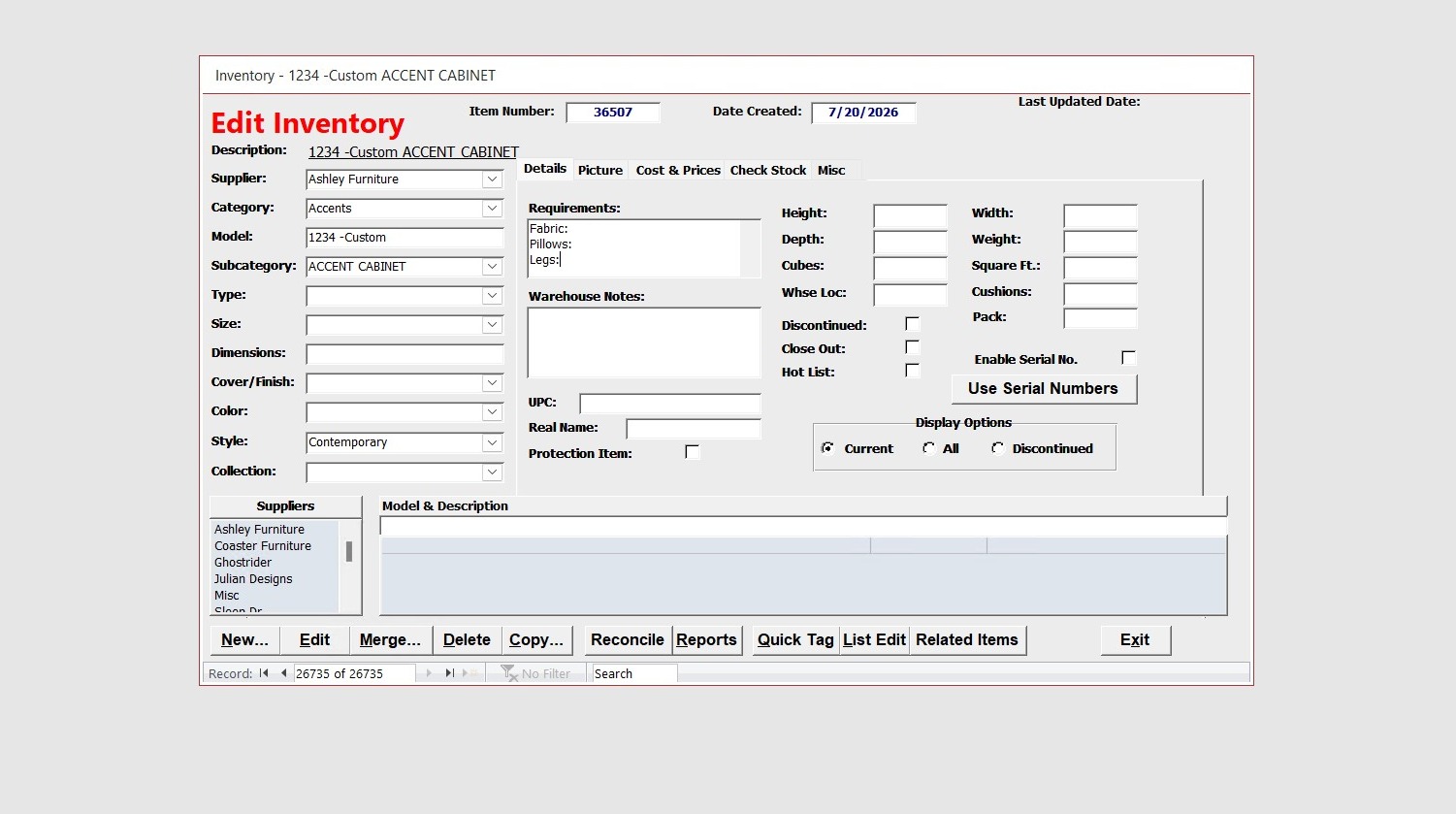Open the Size dropdown
Image resolution: width=1456 pixels, height=814 pixels.
pyautogui.click(x=493, y=325)
